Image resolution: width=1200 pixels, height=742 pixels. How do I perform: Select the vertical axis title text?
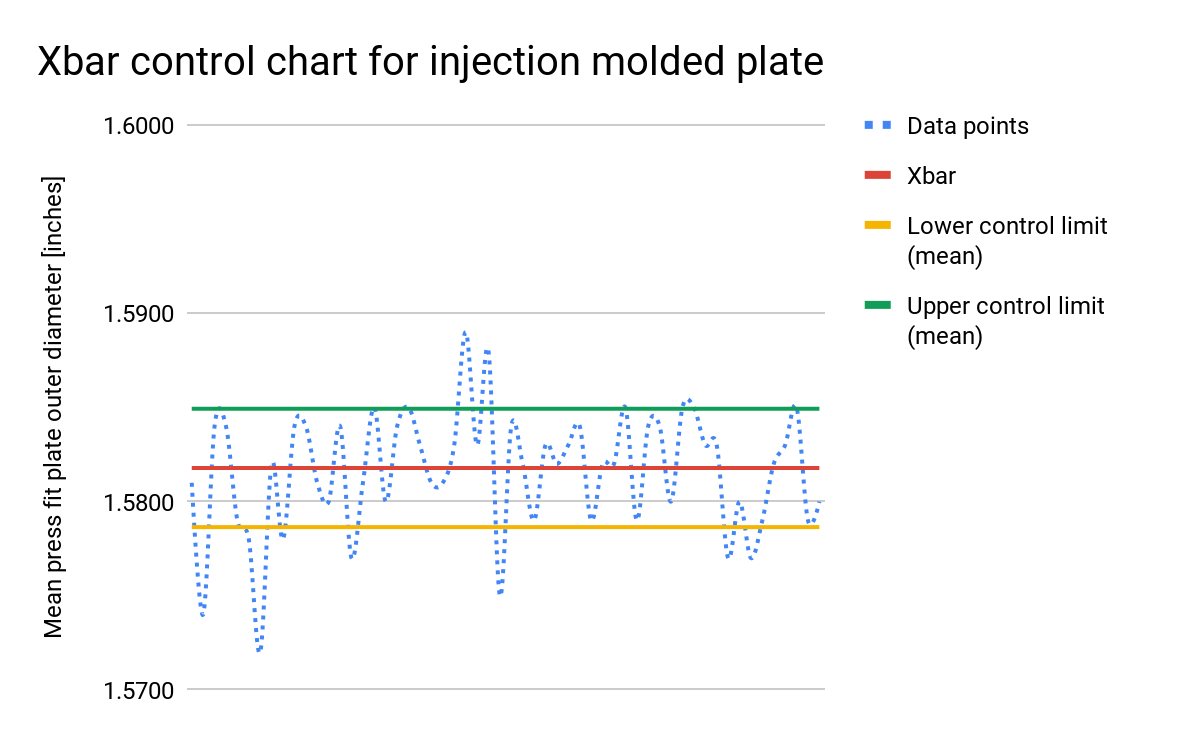pos(54,407)
